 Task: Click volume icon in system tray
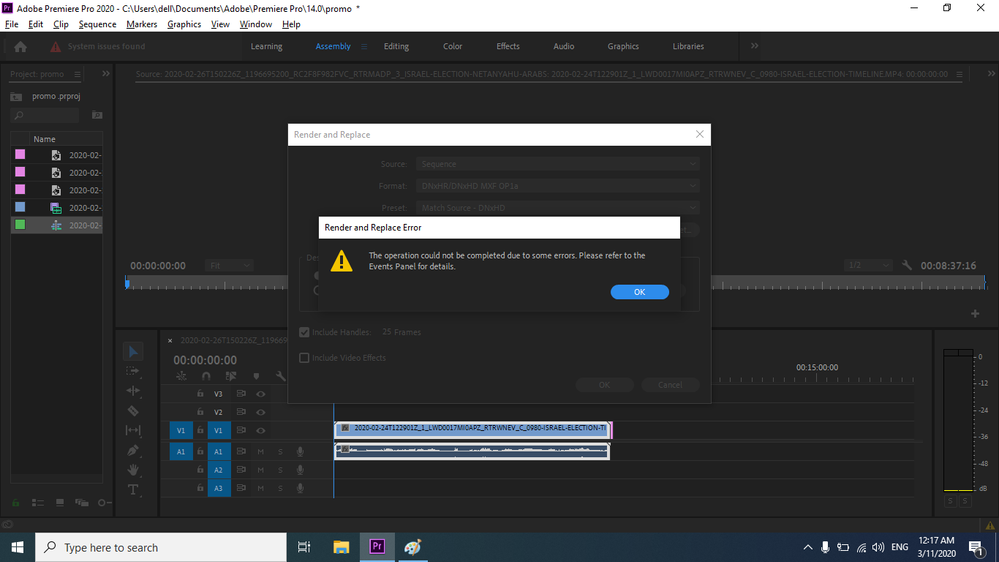coord(878,547)
